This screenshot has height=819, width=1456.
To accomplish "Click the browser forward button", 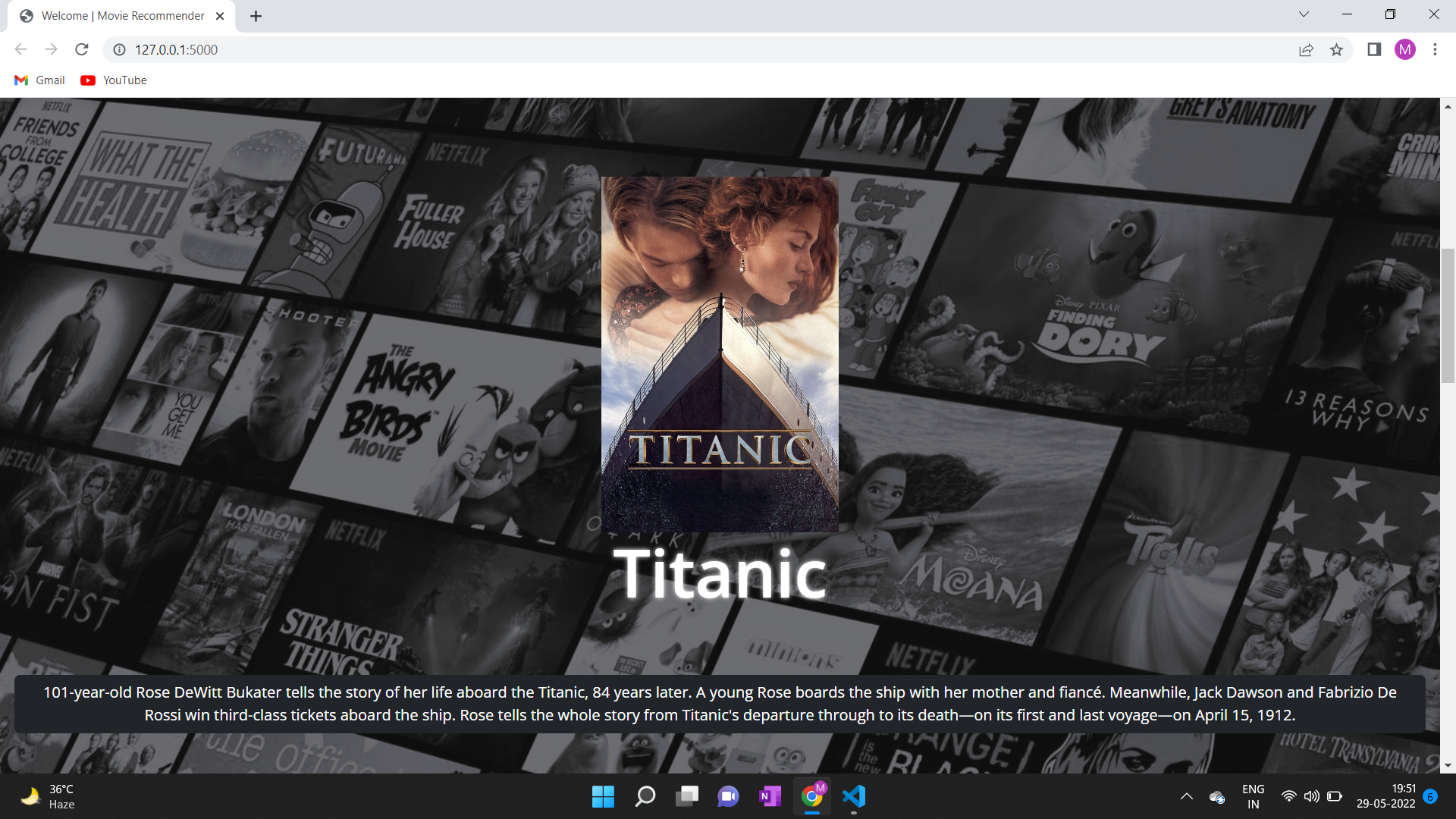I will (51, 49).
